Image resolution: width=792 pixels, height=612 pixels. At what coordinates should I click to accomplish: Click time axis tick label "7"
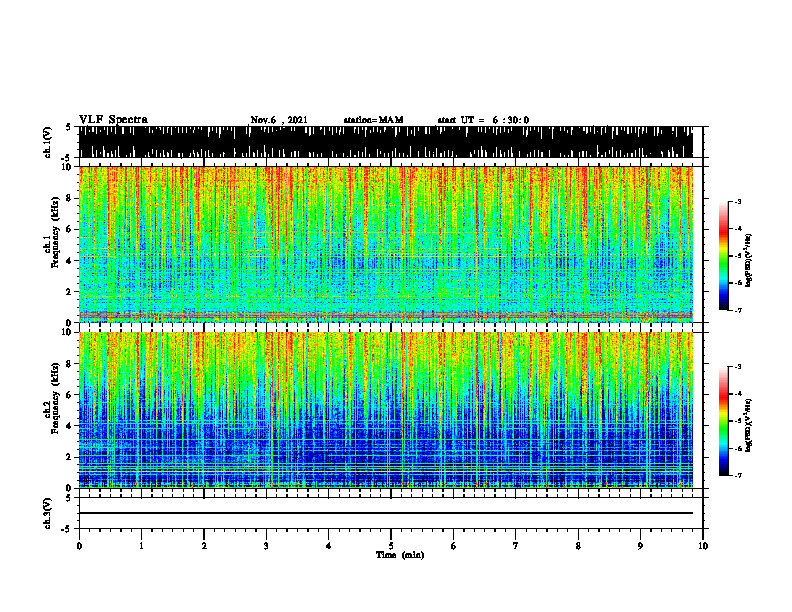[516, 546]
